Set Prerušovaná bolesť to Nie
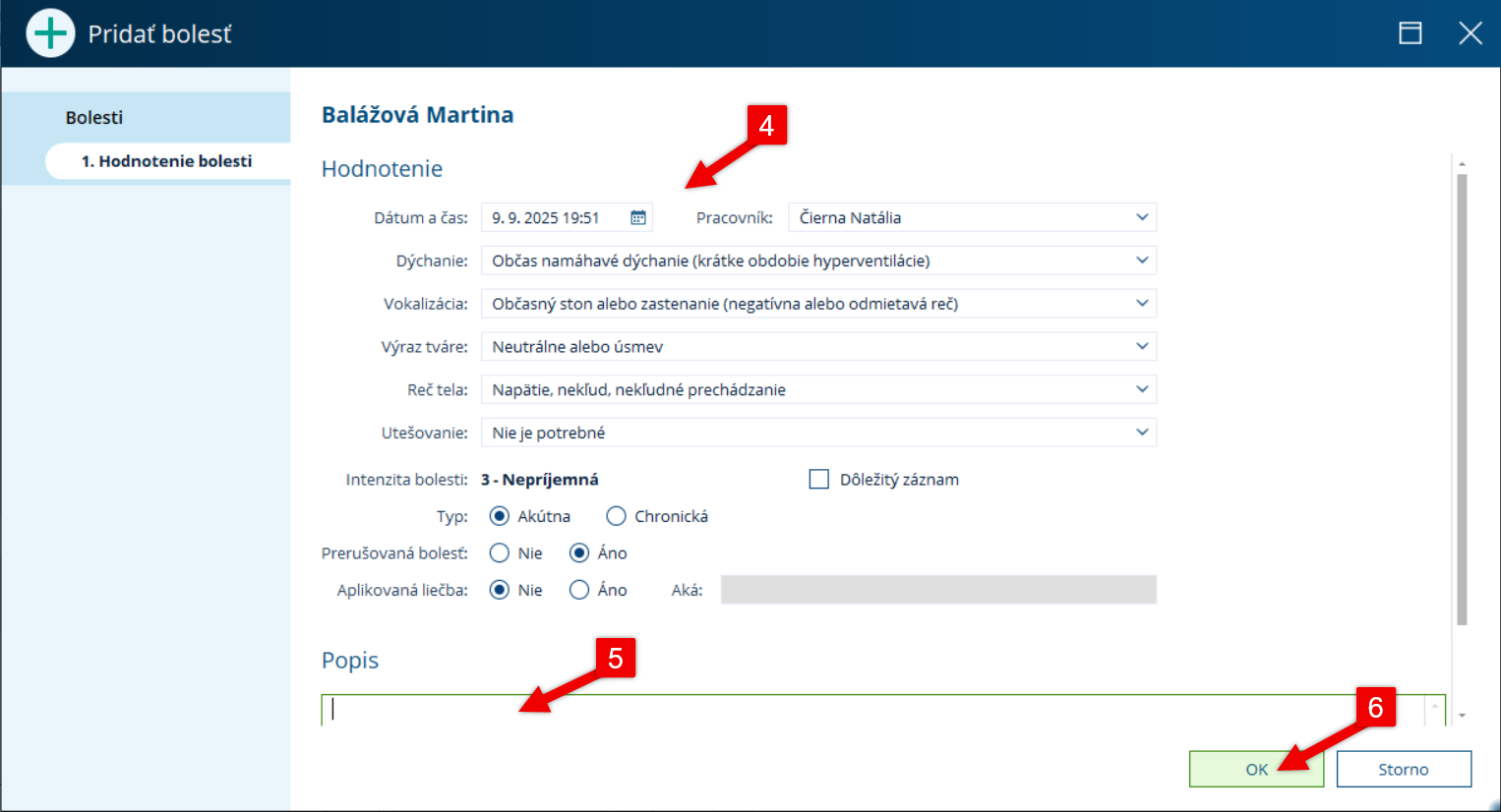Image resolution: width=1501 pixels, height=812 pixels. click(500, 552)
